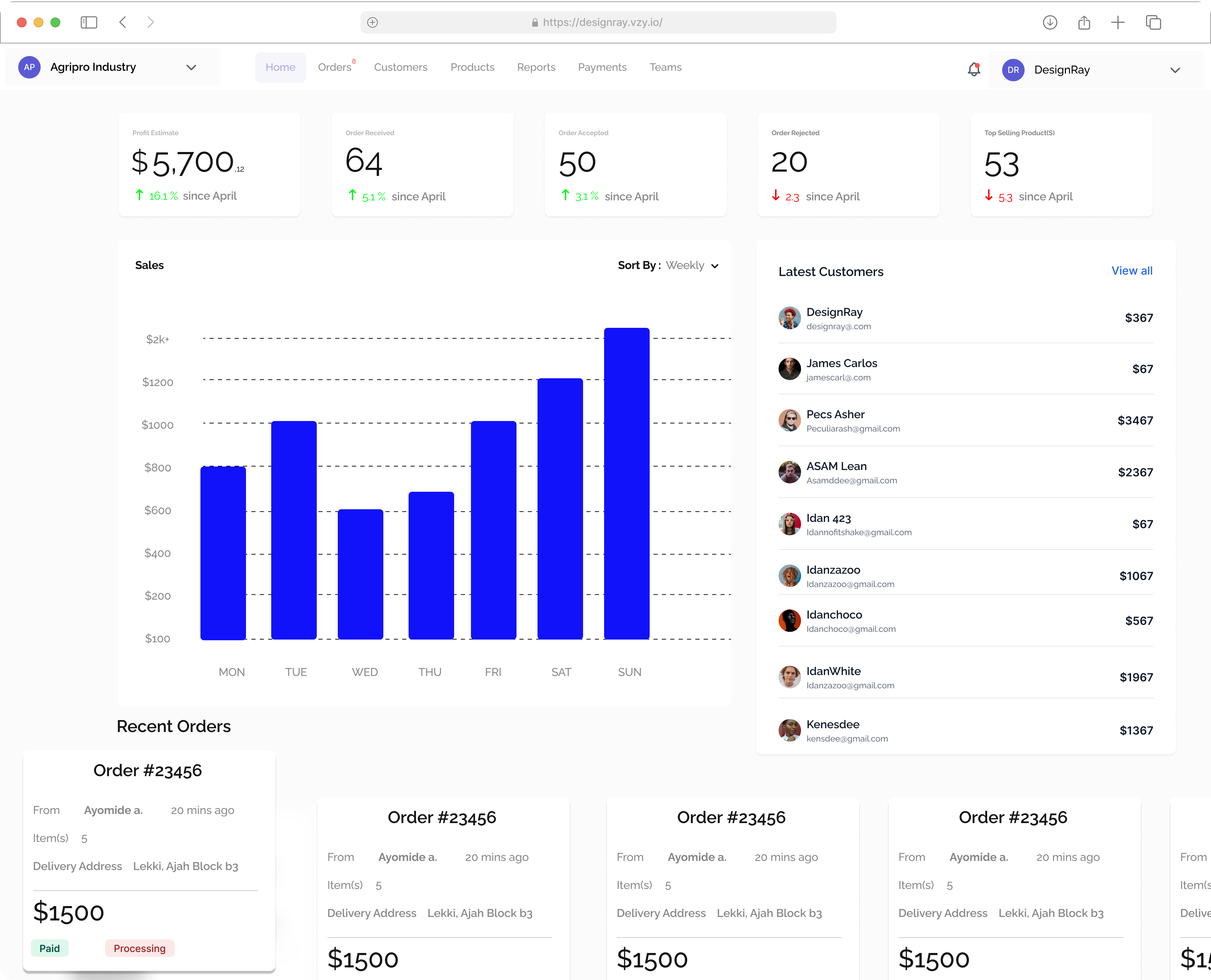Click the AP Agripro Industry logo
The width and height of the screenshot is (1211, 980).
tap(29, 67)
